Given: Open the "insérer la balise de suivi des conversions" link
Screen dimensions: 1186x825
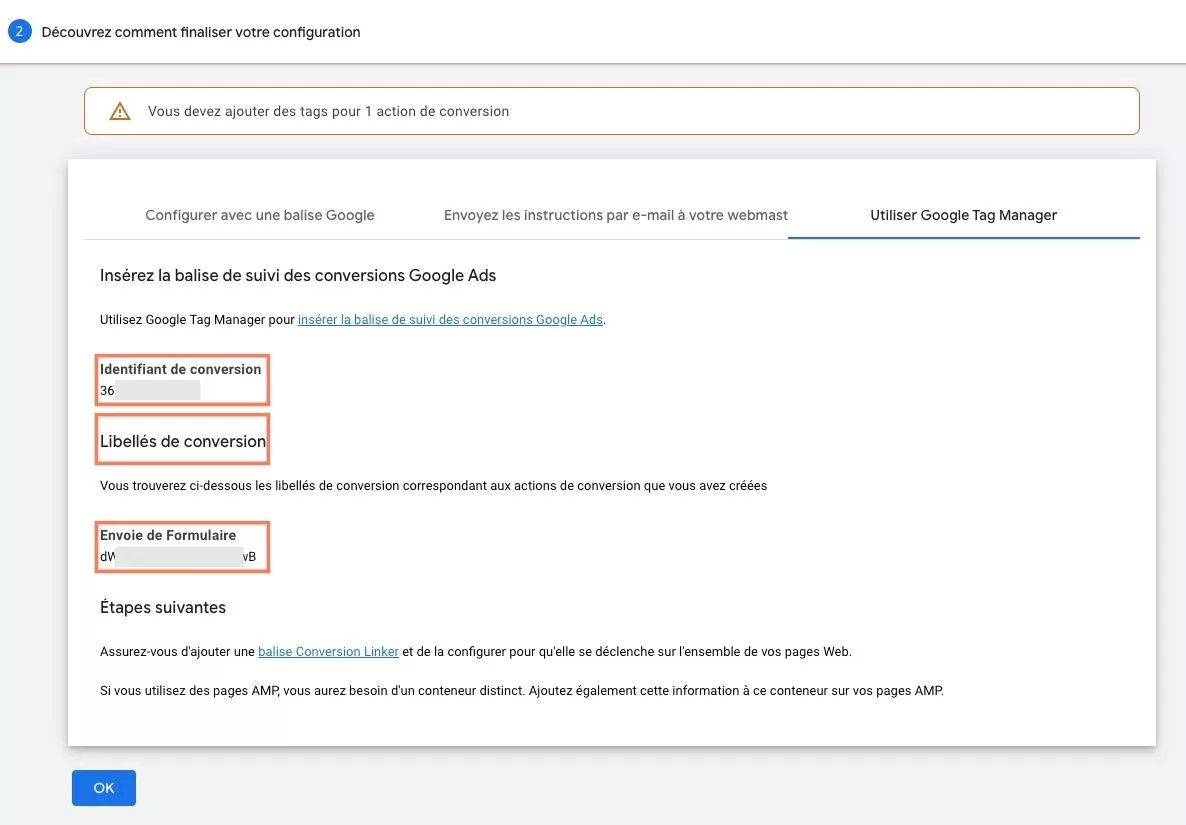Looking at the screenshot, I should (x=450, y=319).
